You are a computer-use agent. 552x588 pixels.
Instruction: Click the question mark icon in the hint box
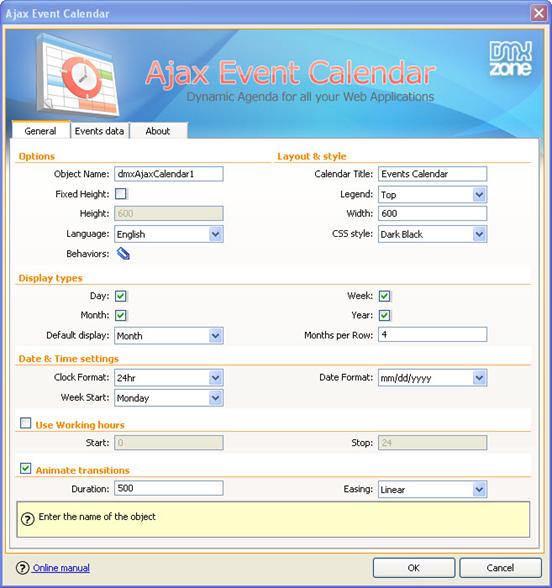28,519
